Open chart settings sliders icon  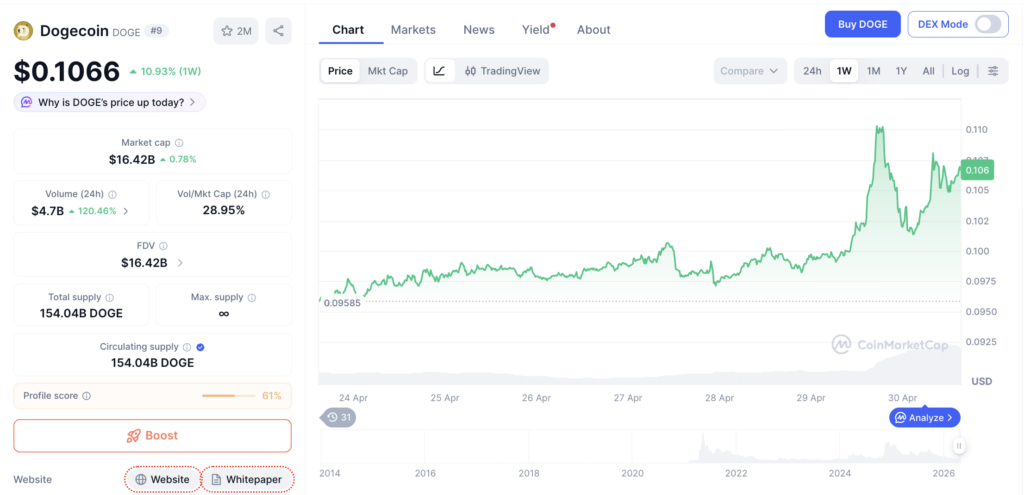pyautogui.click(x=993, y=71)
